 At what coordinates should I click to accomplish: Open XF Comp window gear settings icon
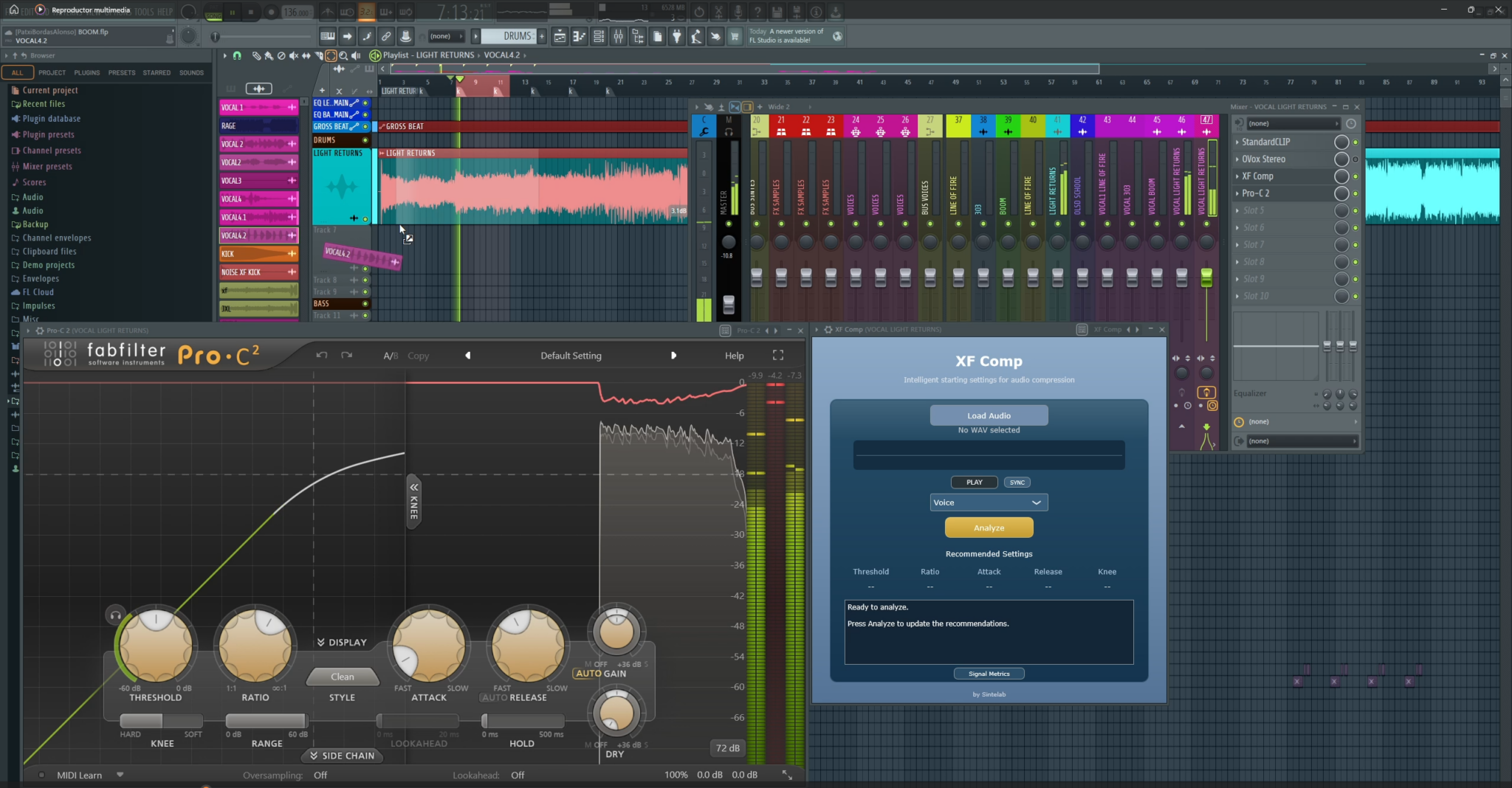(x=828, y=330)
